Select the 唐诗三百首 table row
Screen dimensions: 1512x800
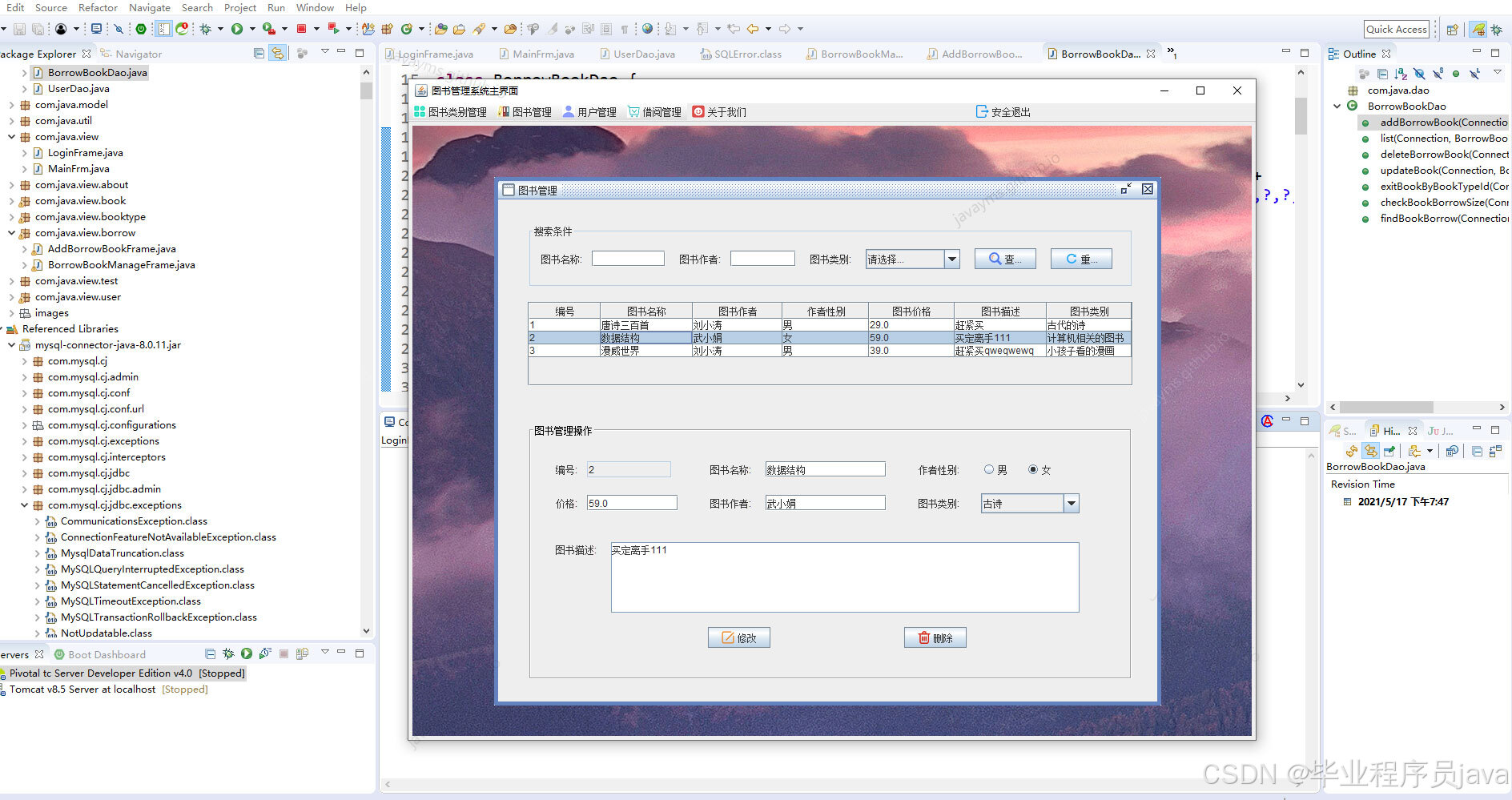830,325
